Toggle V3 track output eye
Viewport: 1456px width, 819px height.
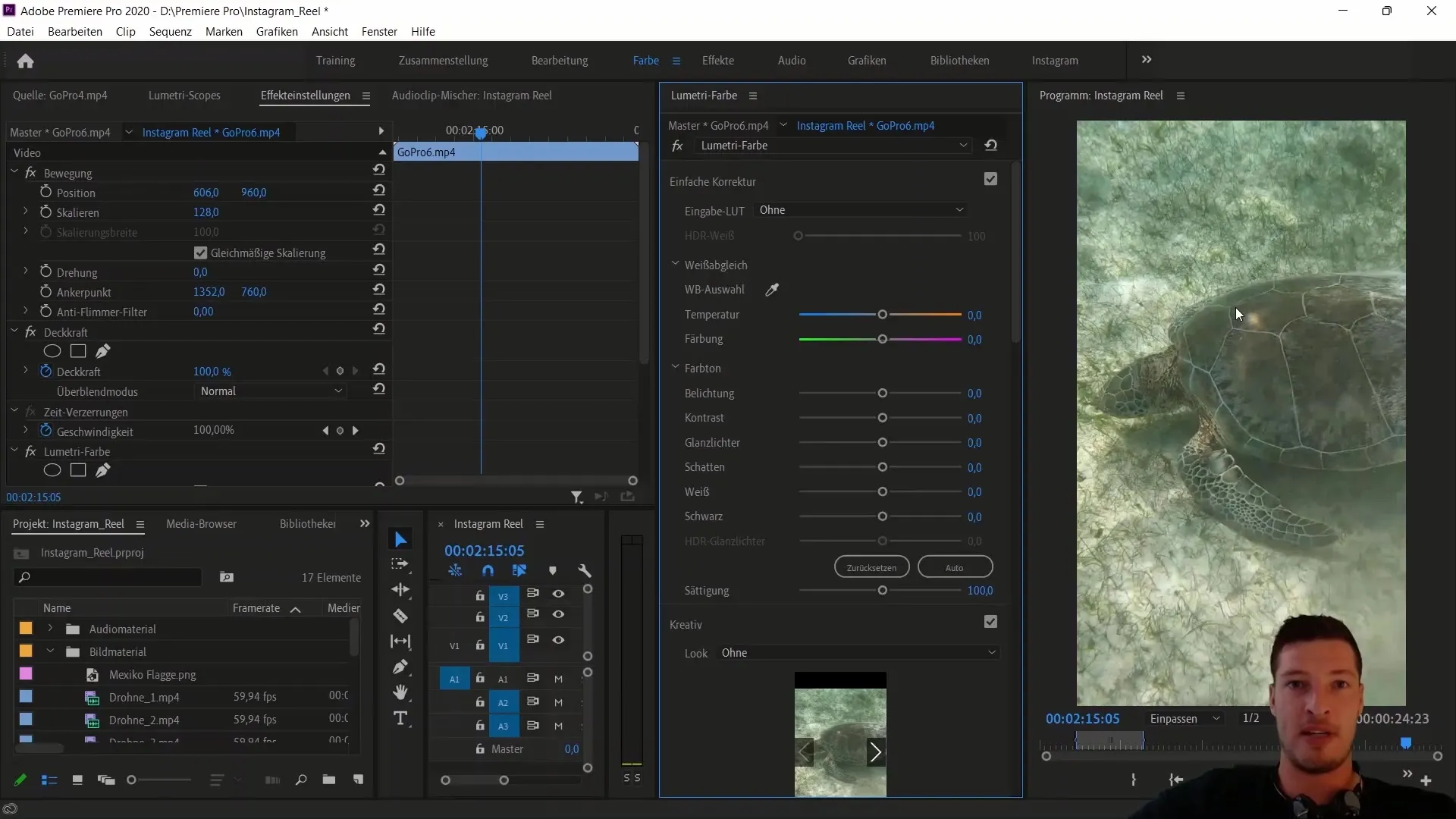point(558,594)
